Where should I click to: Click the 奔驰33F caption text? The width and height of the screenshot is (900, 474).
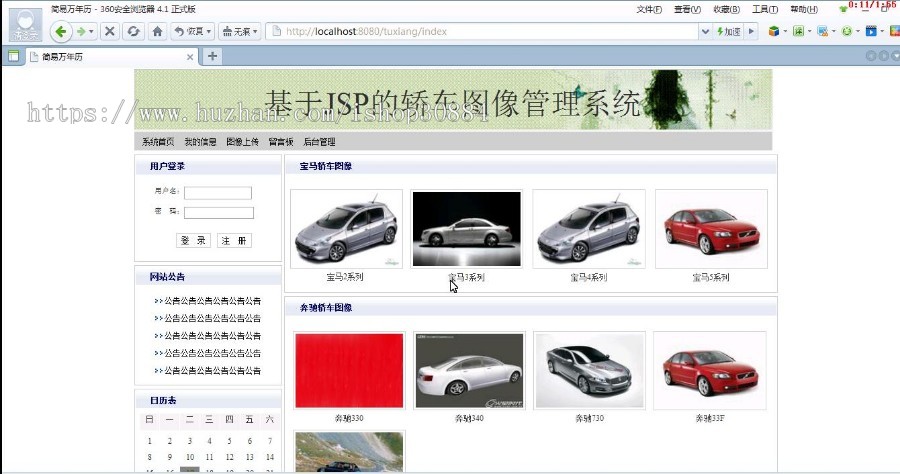click(x=710, y=418)
